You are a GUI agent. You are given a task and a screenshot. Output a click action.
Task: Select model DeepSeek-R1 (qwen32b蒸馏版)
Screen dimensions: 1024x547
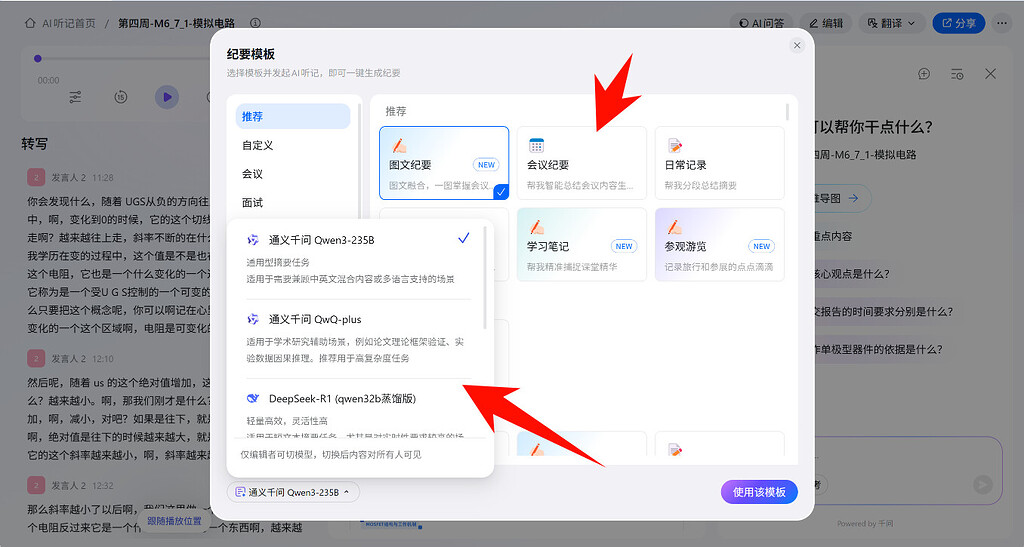pos(358,411)
